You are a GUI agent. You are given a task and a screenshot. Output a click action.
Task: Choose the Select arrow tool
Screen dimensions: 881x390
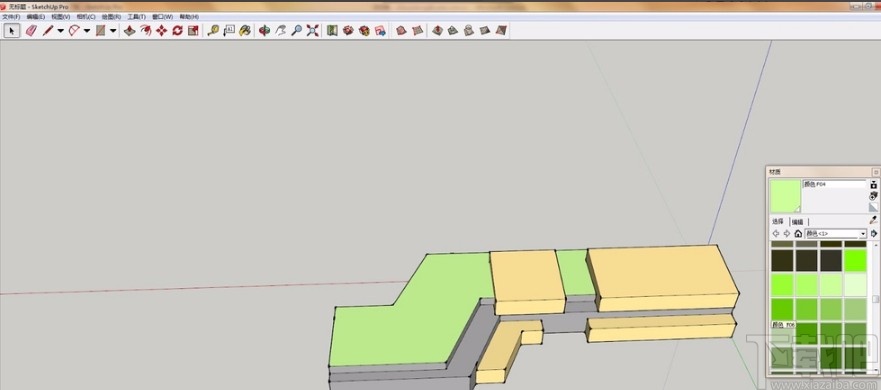click(x=12, y=31)
